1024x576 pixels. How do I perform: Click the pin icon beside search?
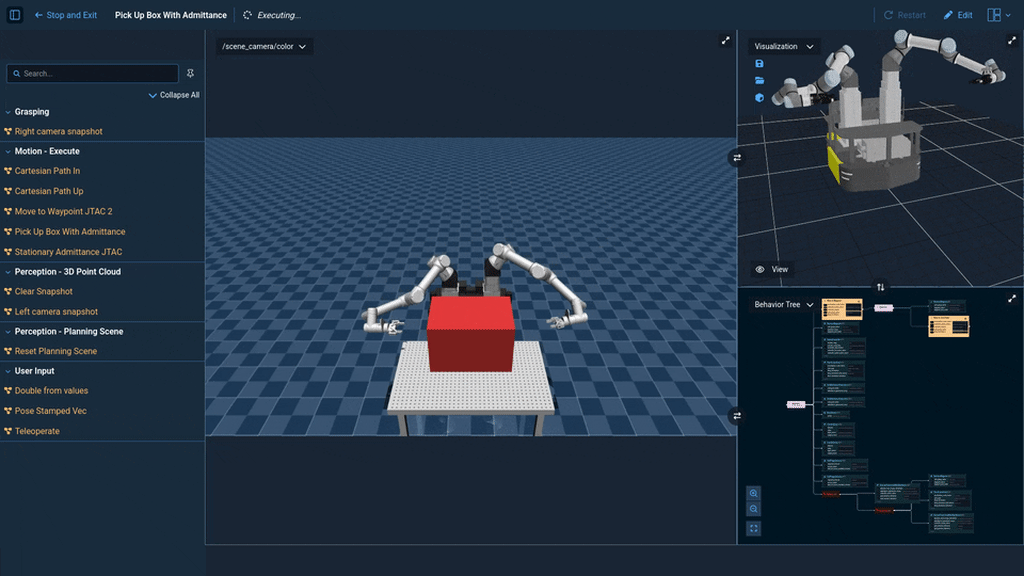click(191, 73)
